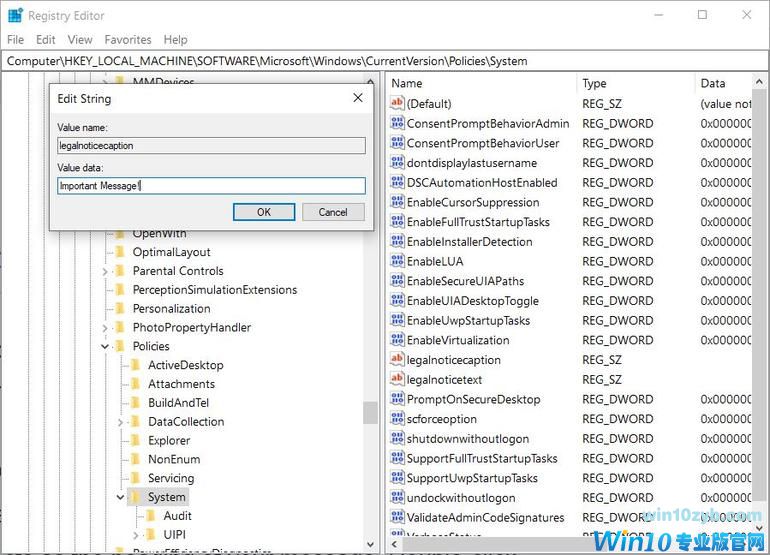Click the PromptOnSecureDesktop DWORD icon

(397, 399)
